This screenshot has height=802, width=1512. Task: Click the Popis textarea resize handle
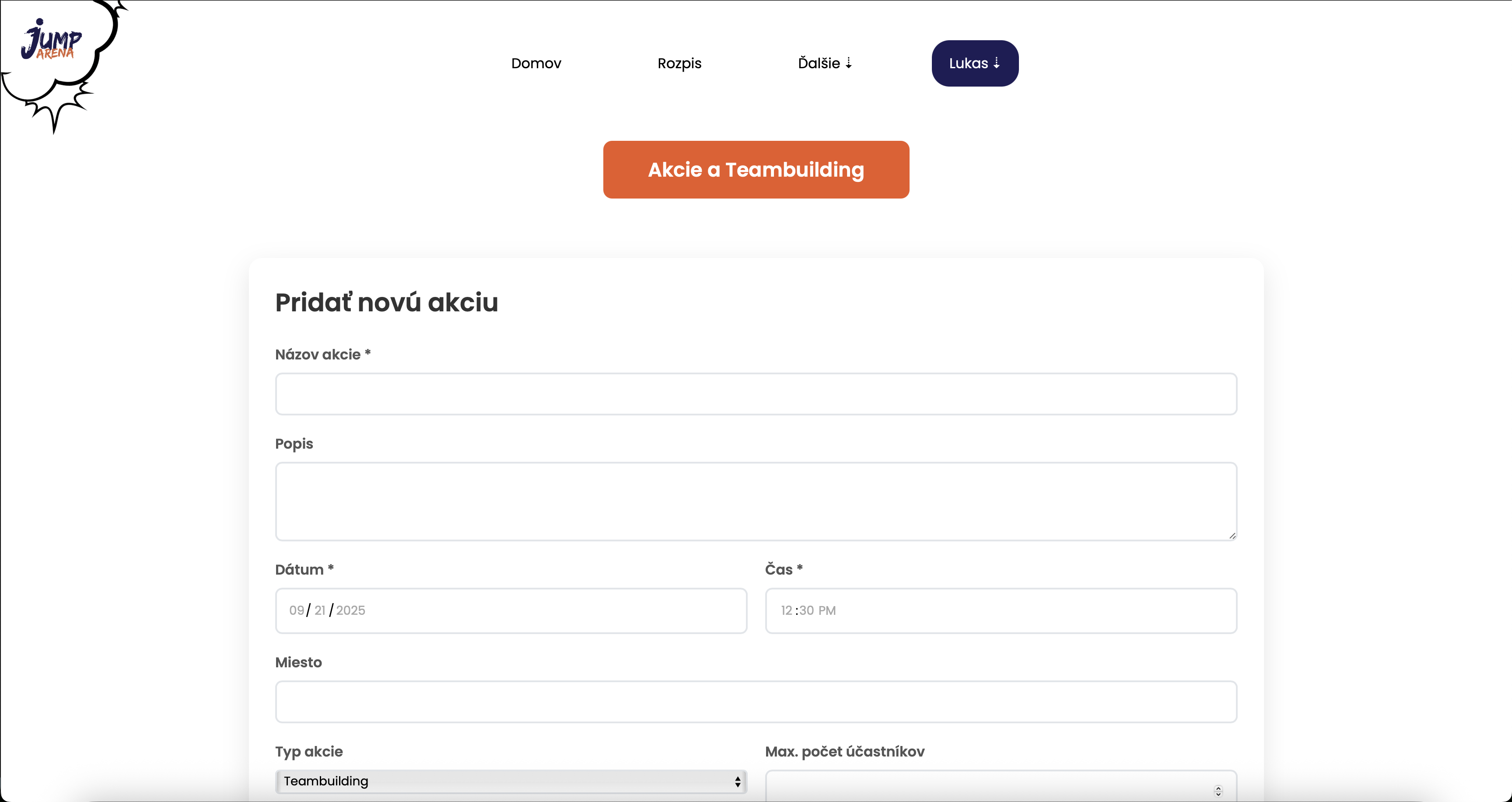(1232, 535)
